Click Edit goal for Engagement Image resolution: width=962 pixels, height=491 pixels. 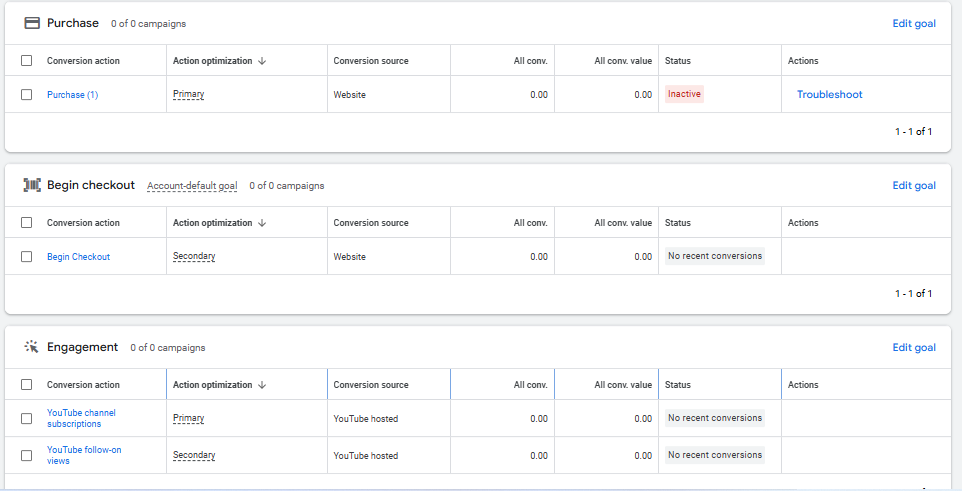[x=914, y=347]
